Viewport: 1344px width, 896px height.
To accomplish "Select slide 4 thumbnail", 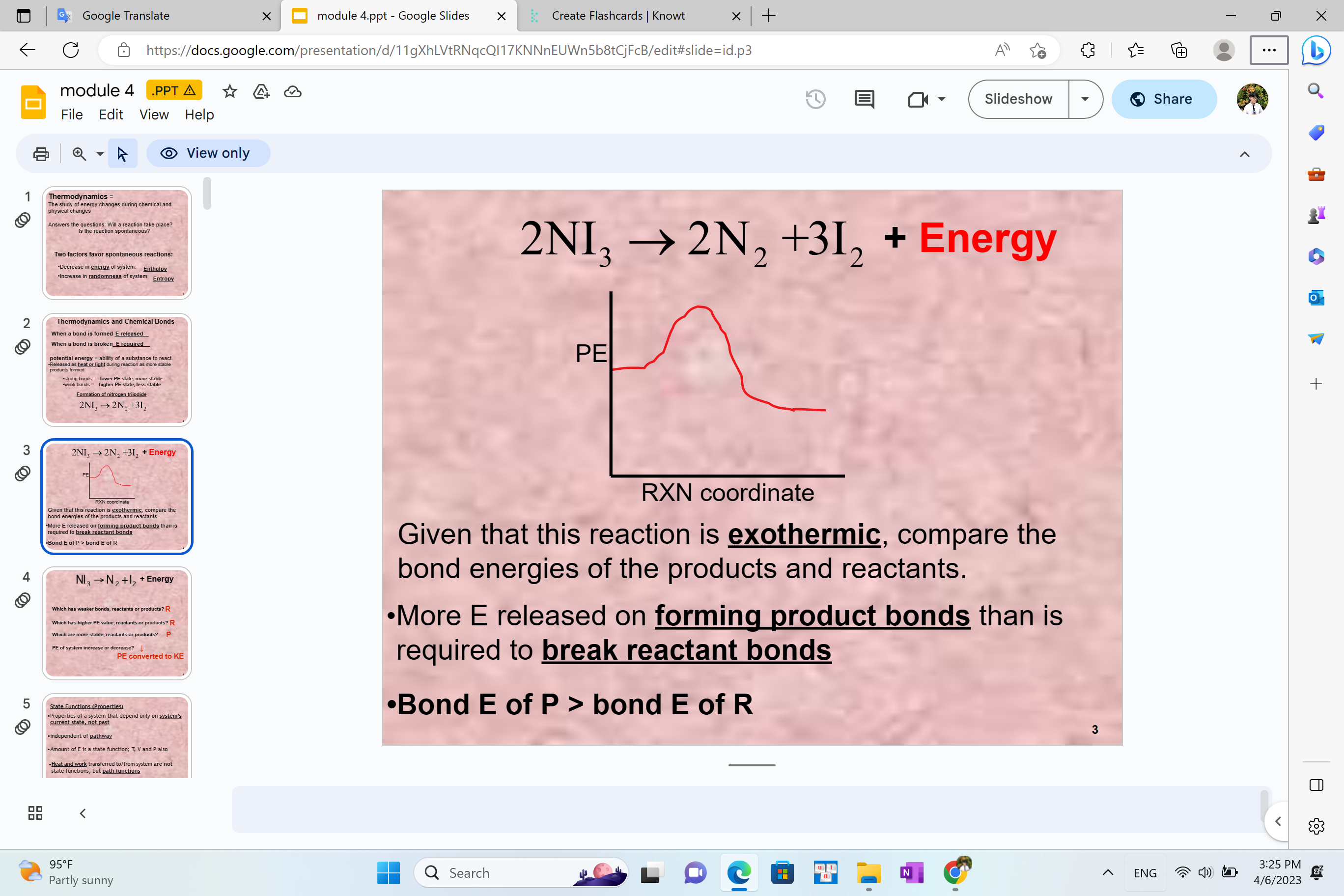I will [x=116, y=623].
